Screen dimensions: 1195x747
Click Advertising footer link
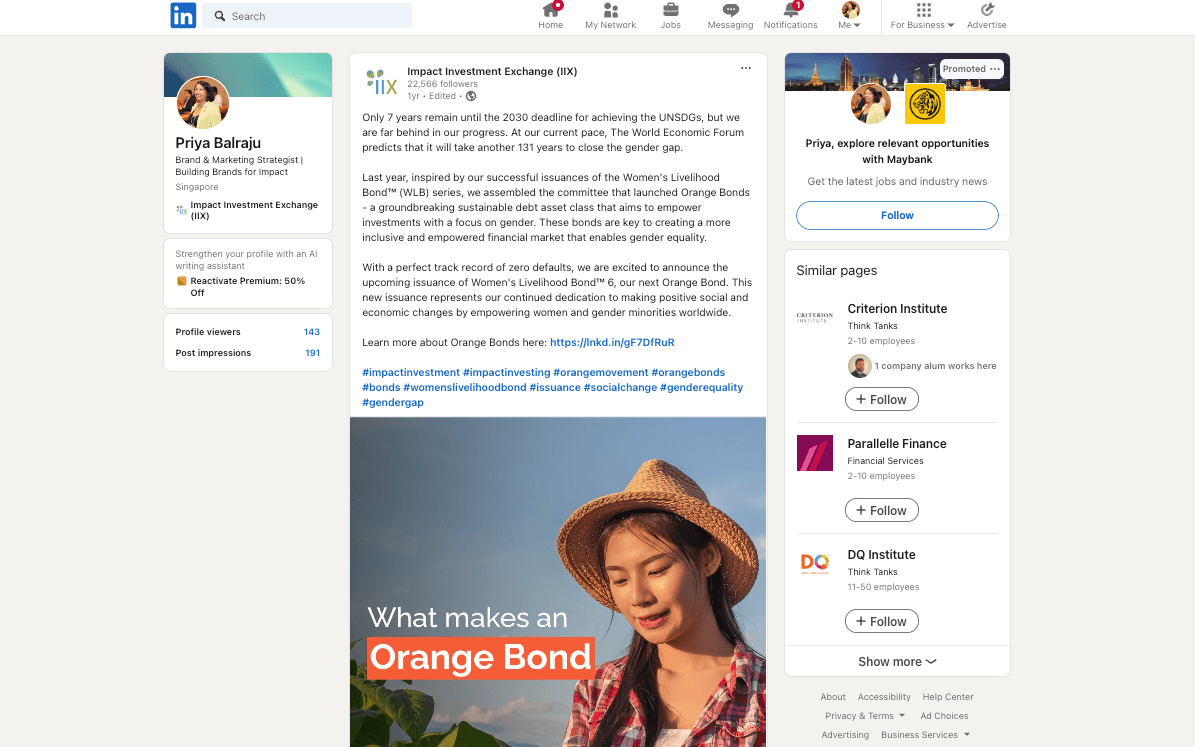coord(845,735)
